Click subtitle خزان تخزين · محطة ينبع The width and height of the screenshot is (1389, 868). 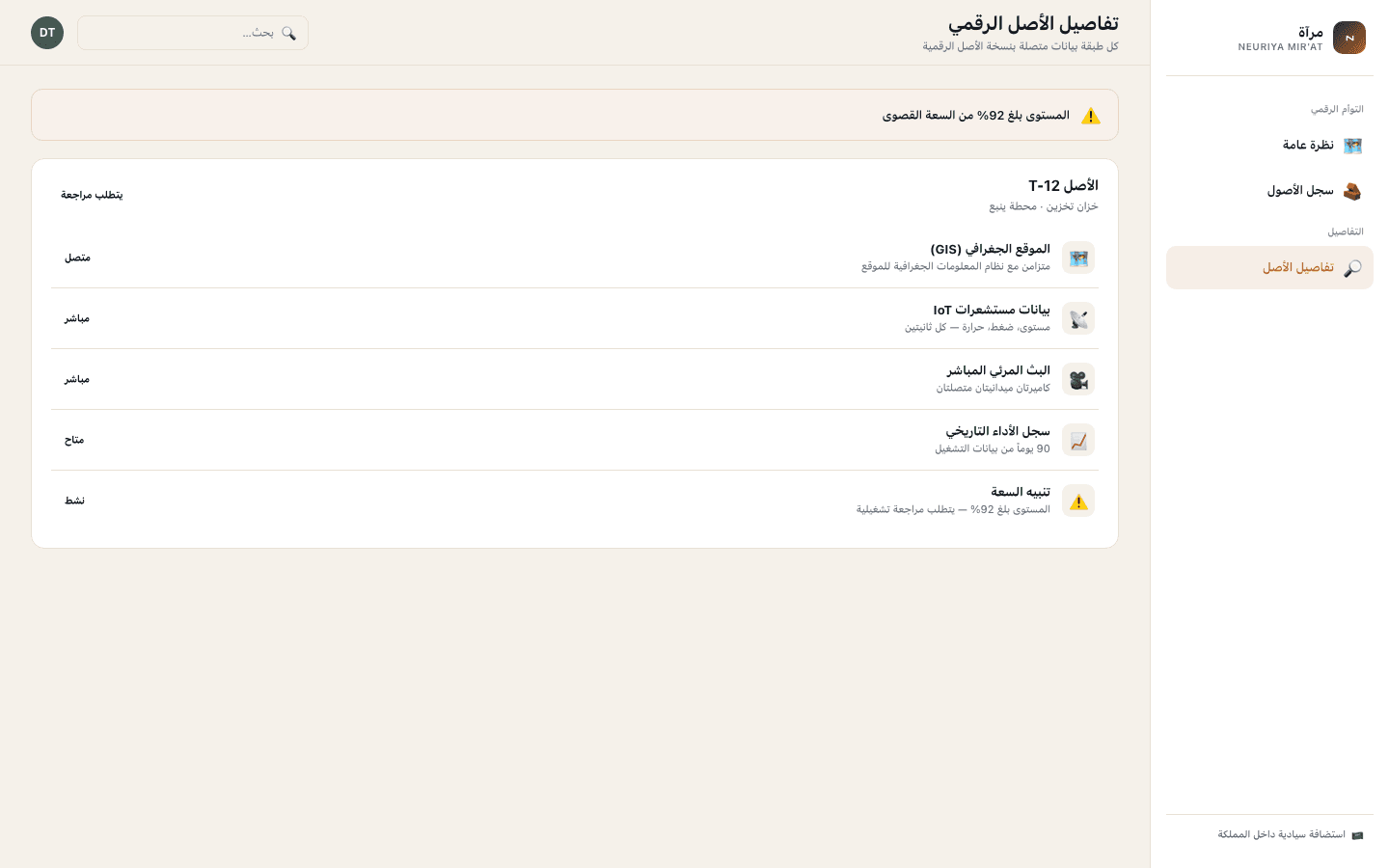pyautogui.click(x=1044, y=206)
